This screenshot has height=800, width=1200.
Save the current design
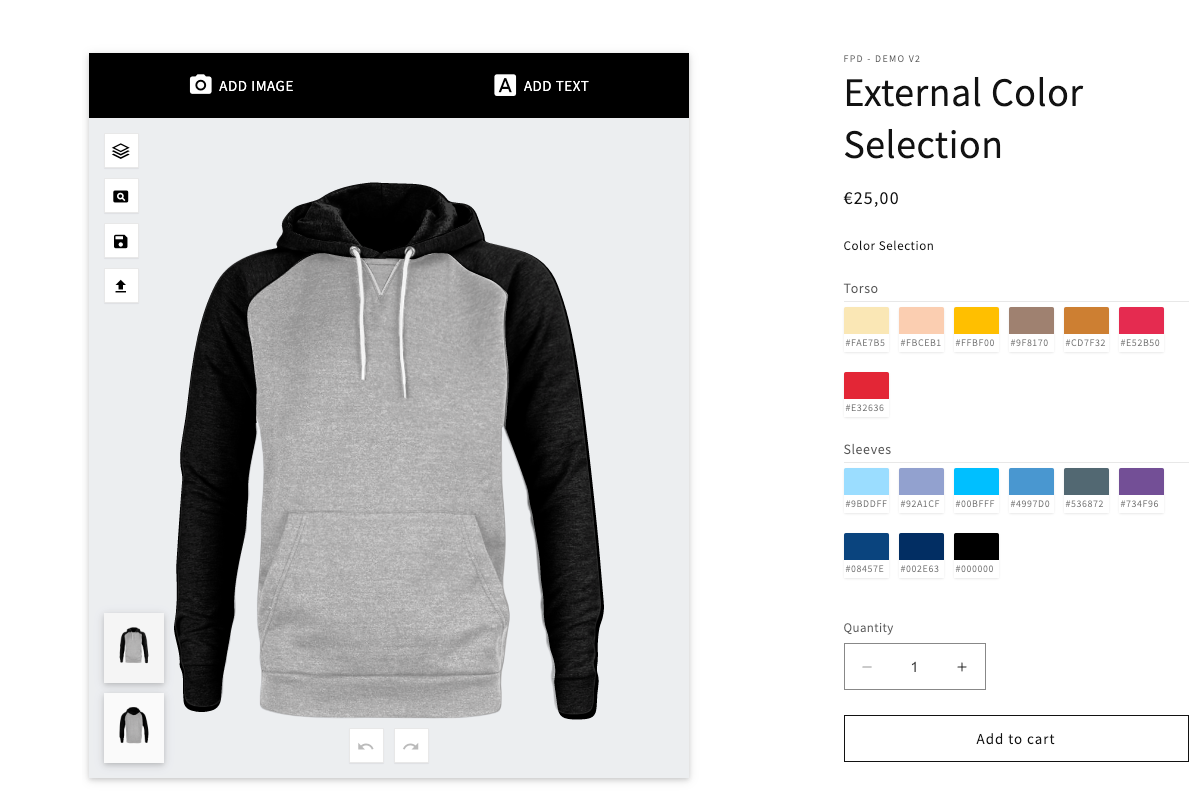tap(121, 240)
